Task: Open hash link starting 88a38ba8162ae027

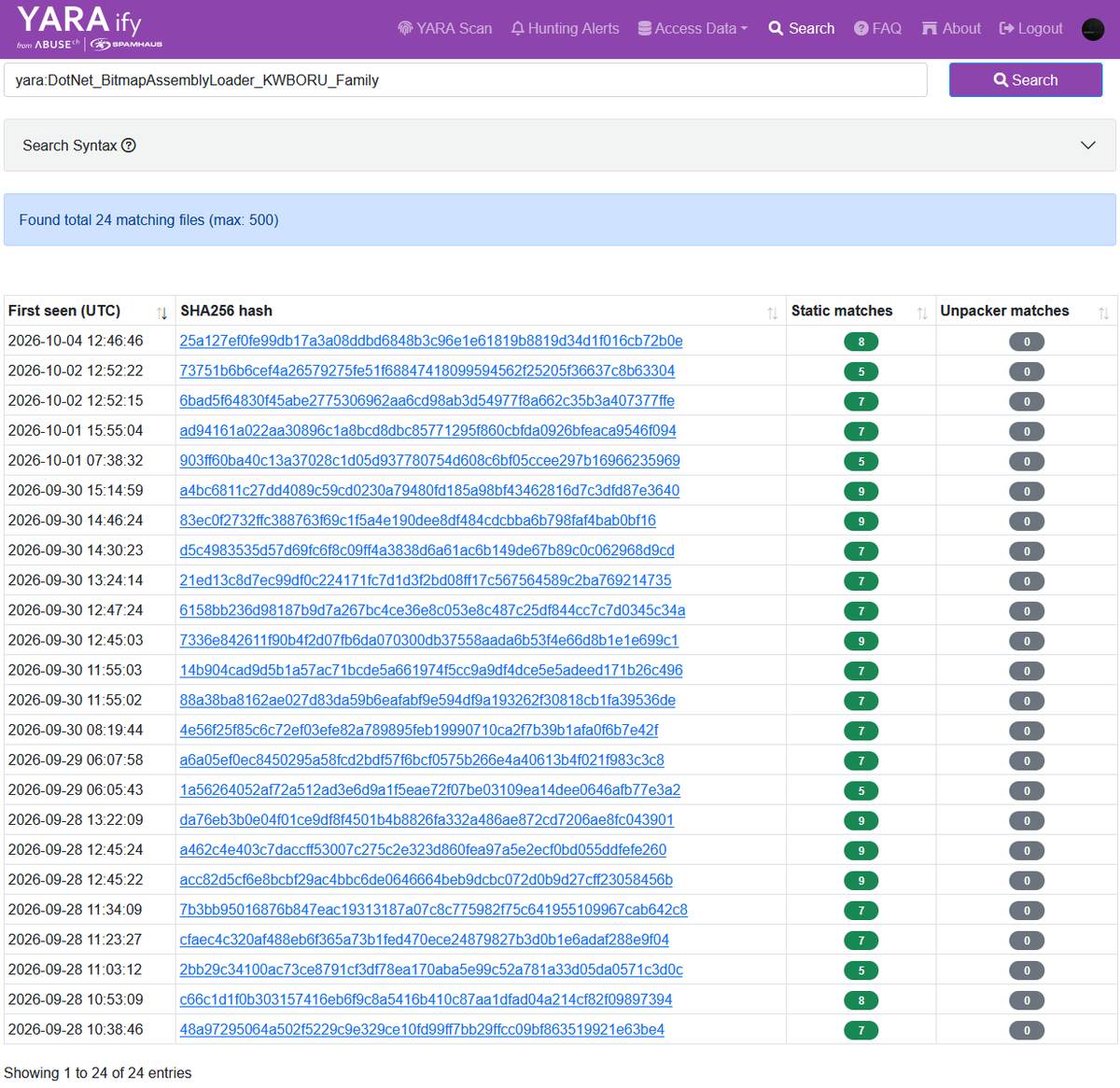Action: tap(427, 699)
